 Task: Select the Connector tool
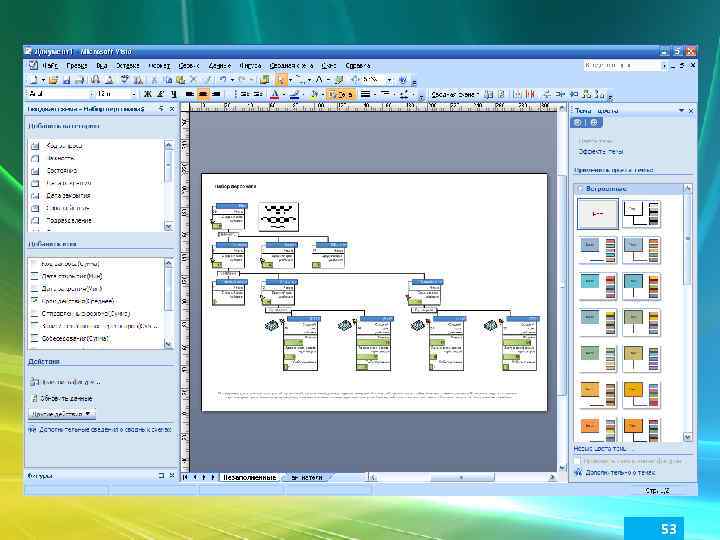click(x=299, y=80)
